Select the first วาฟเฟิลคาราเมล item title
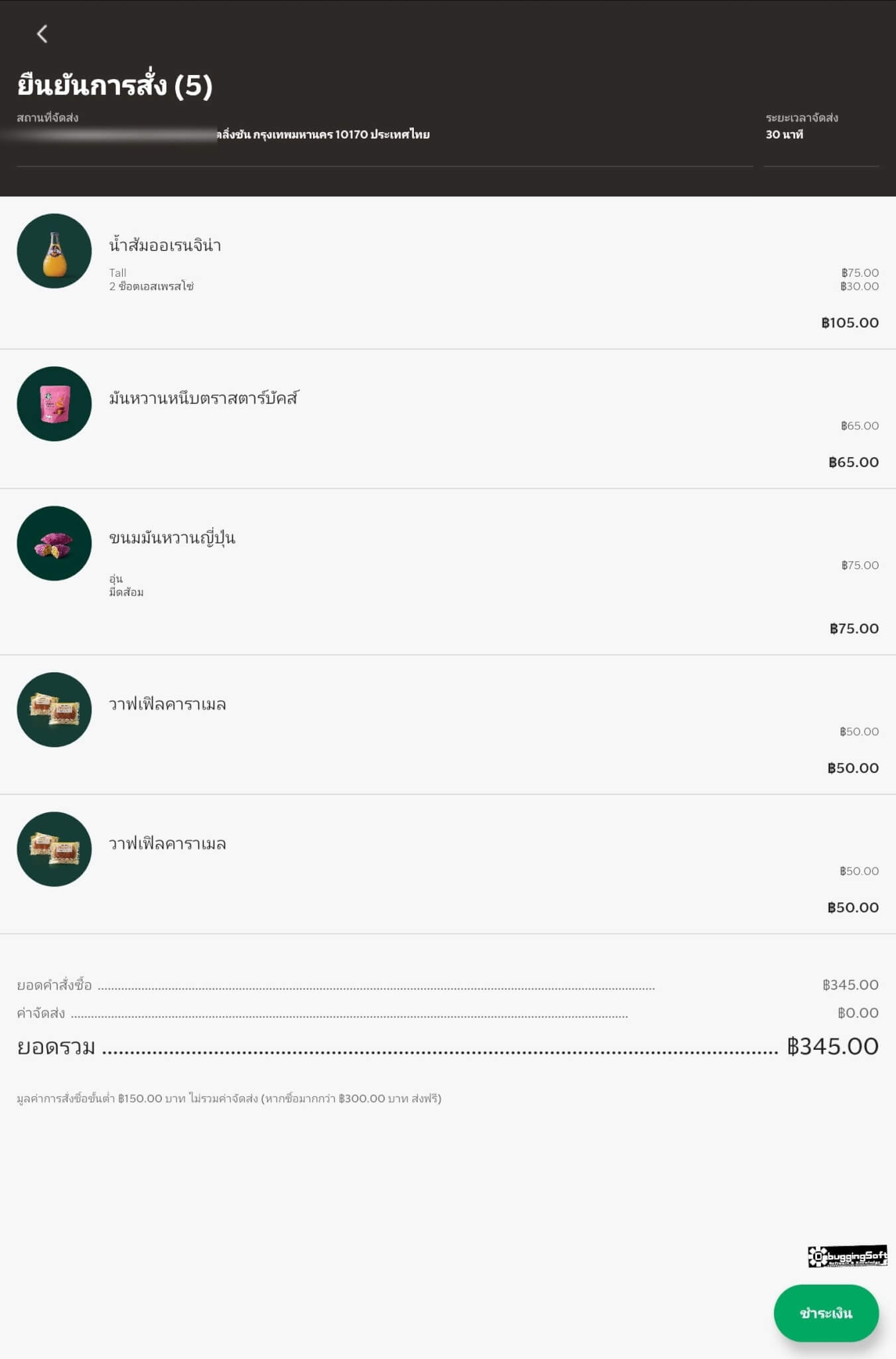The height and width of the screenshot is (1359, 896). pyautogui.click(x=168, y=703)
